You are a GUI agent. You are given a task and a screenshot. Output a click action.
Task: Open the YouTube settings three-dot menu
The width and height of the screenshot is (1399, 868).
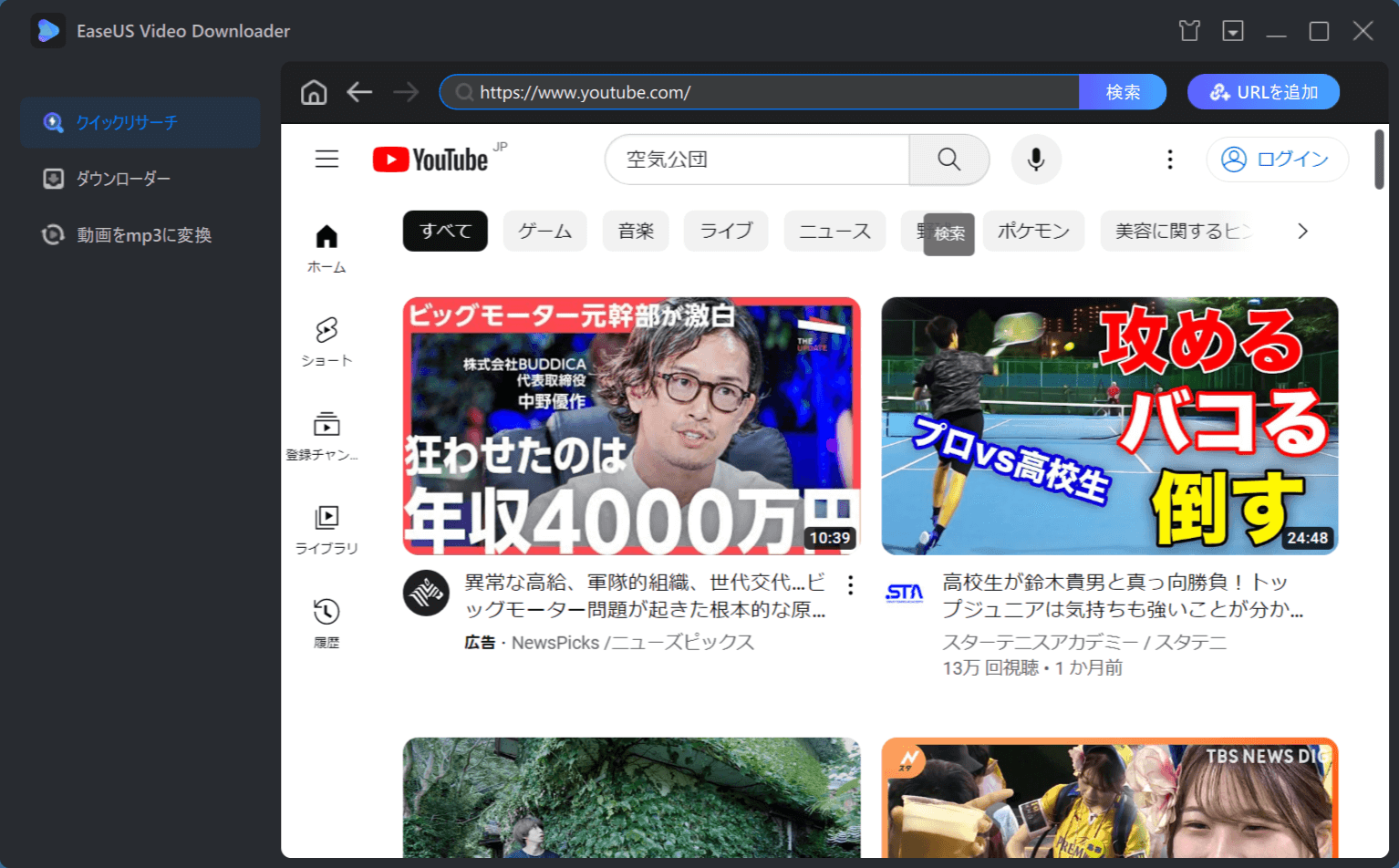tap(1170, 160)
